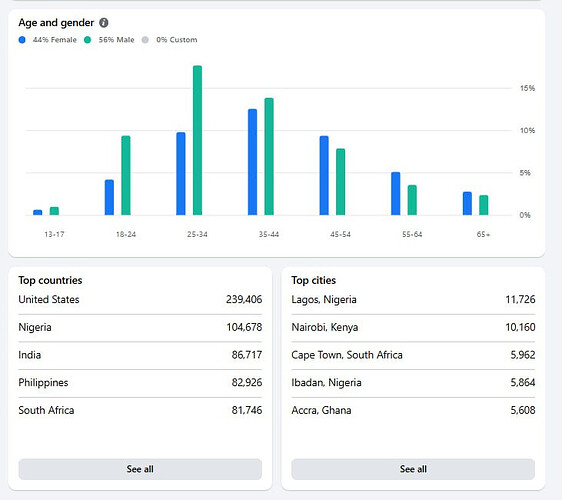The height and width of the screenshot is (500, 562).
Task: Select the 0% Custom legend label
Action: tap(177, 40)
